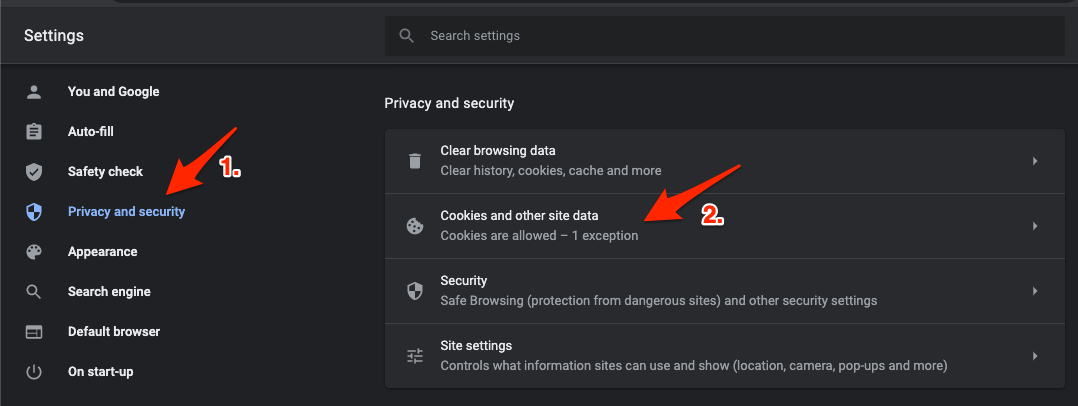Image resolution: width=1078 pixels, height=406 pixels.
Task: Click the clipboard icon for Auto-fill
Action: click(34, 132)
